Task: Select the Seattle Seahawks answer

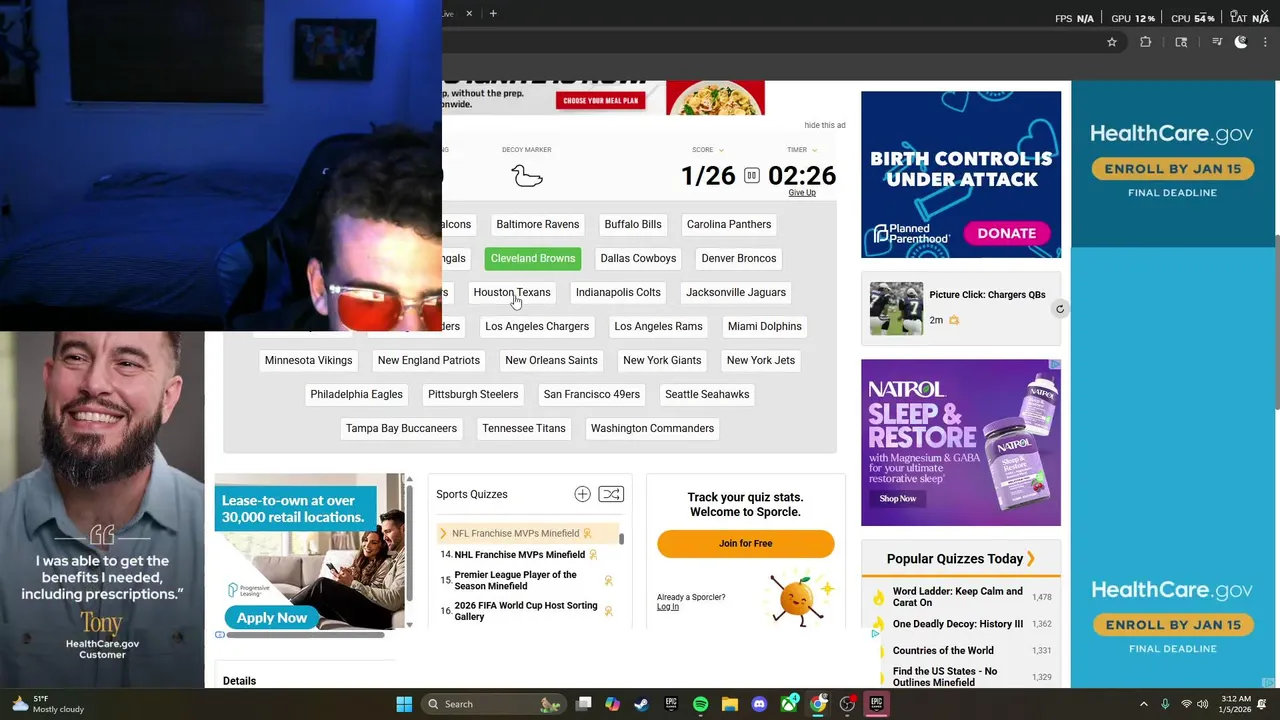Action: tap(707, 394)
